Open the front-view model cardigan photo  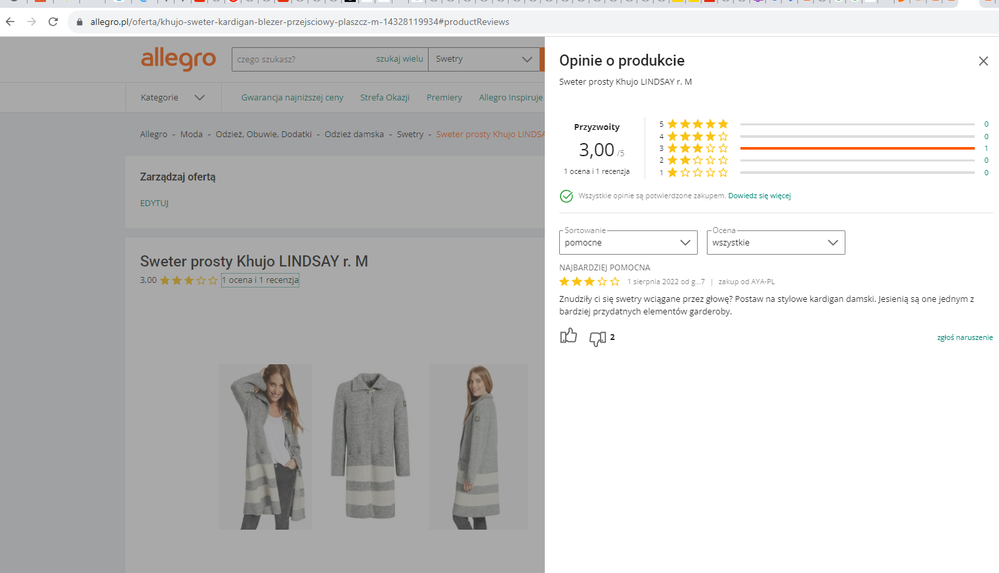coord(266,447)
